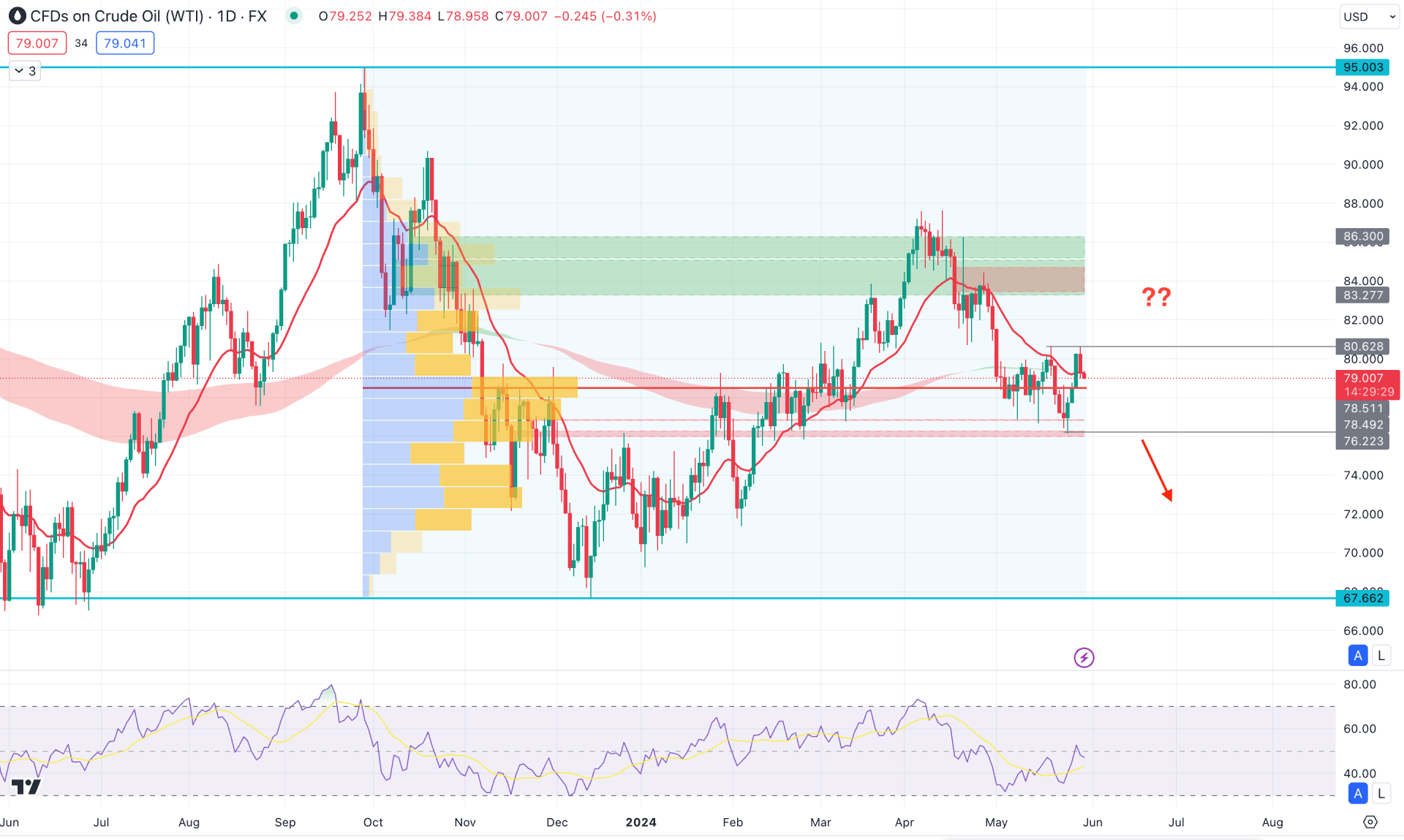1404x840 pixels.
Task: Click the purple lightning events icon
Action: click(x=1084, y=657)
